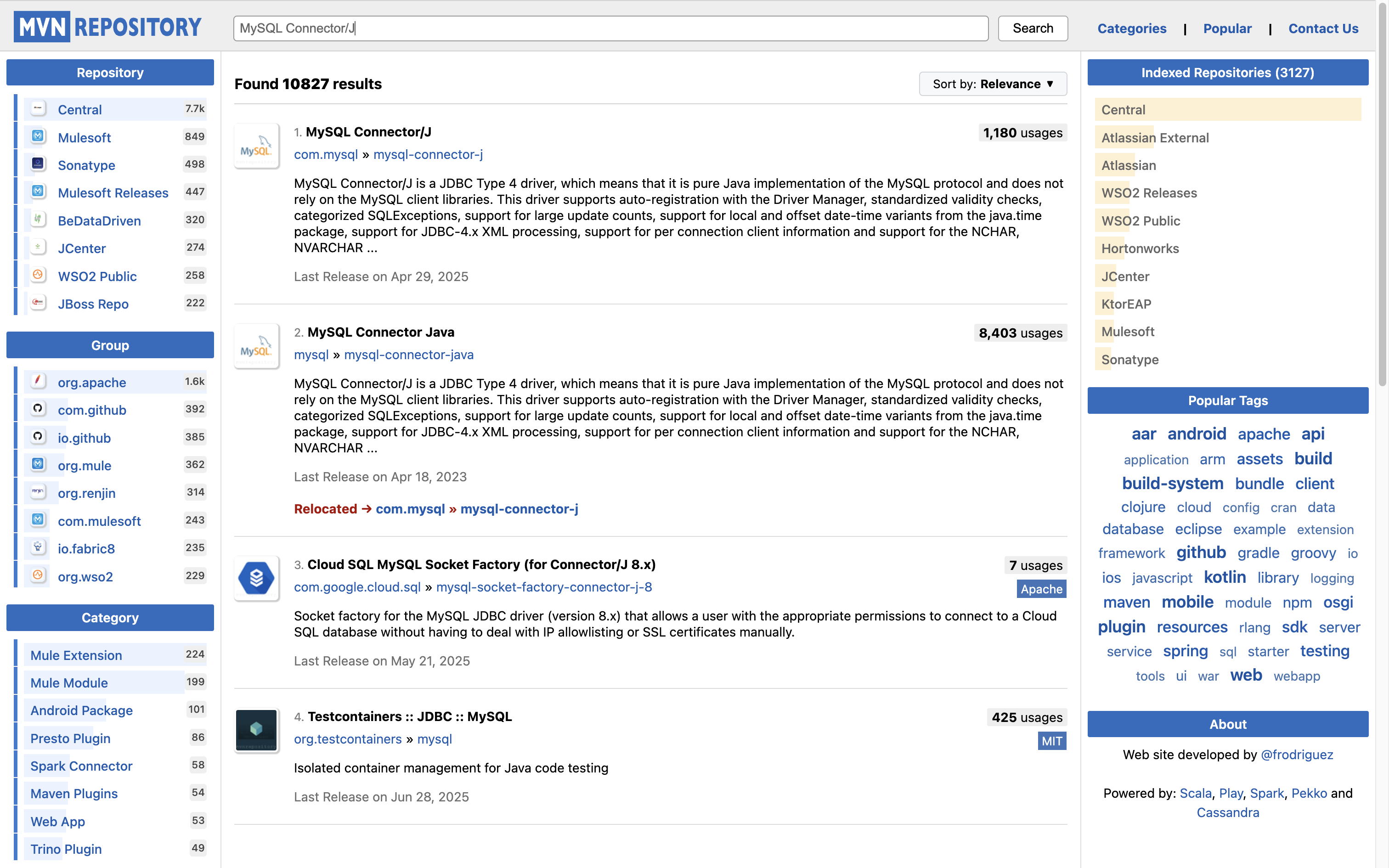Click the Sonatype repository icon
The height and width of the screenshot is (868, 1389).
tap(38, 164)
